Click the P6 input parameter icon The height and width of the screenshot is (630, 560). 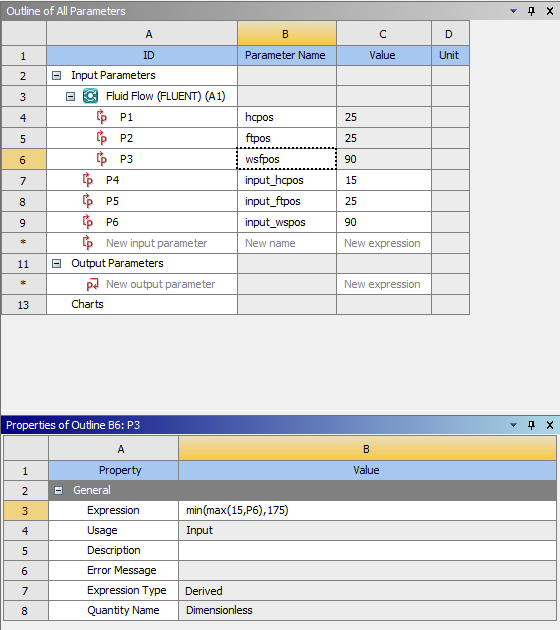click(x=88, y=221)
